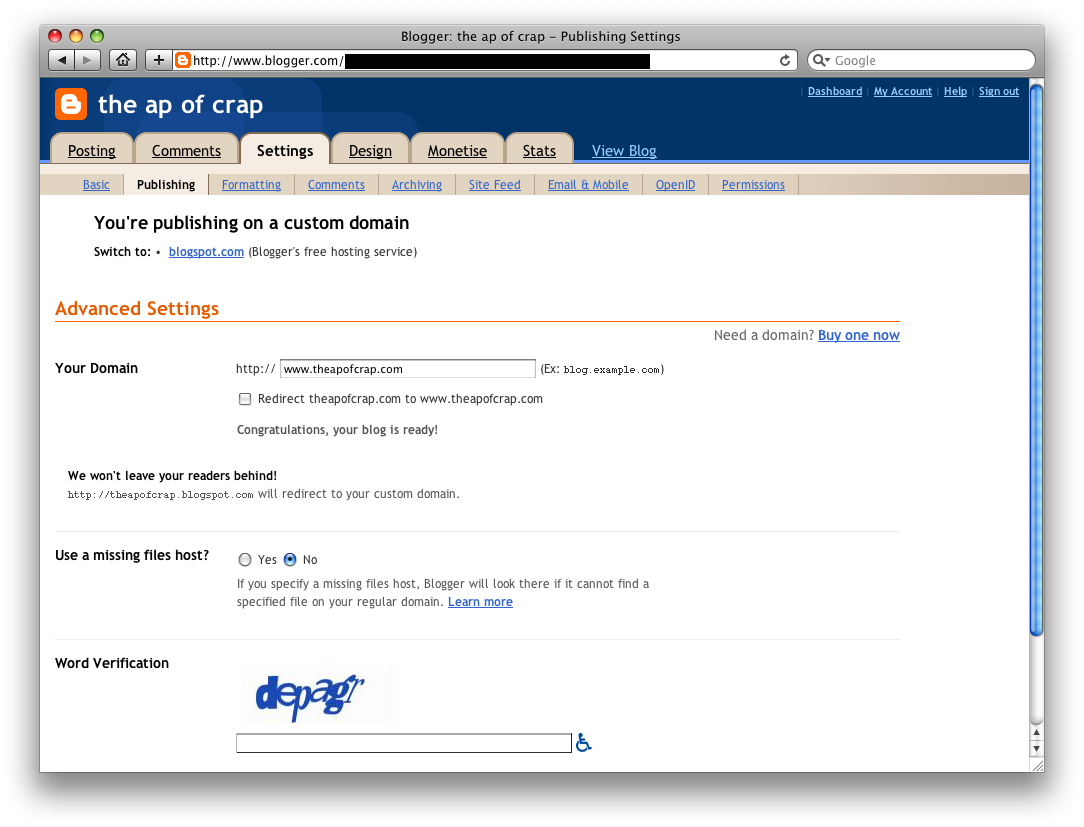Viewport: 1084px width, 827px height.
Task: Tick the Redirect theapofcrap.com checkbox
Action: (245, 399)
